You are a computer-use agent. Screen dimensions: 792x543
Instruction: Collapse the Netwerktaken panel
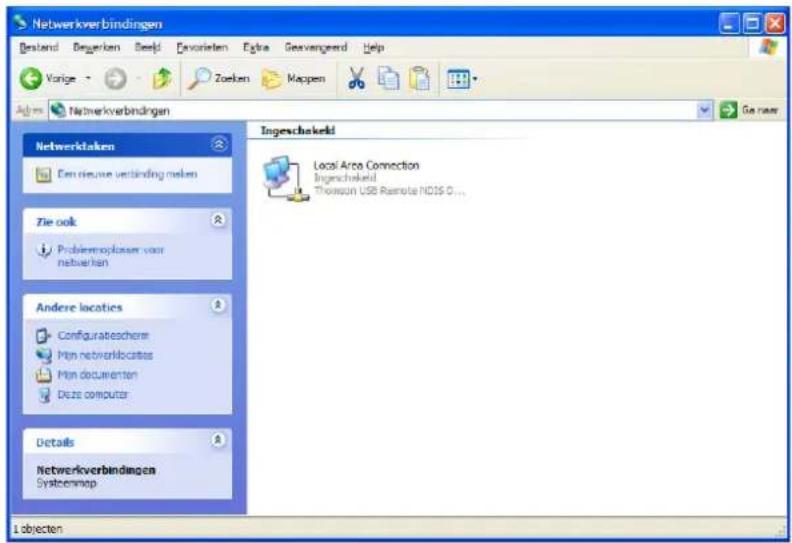[x=219, y=145]
